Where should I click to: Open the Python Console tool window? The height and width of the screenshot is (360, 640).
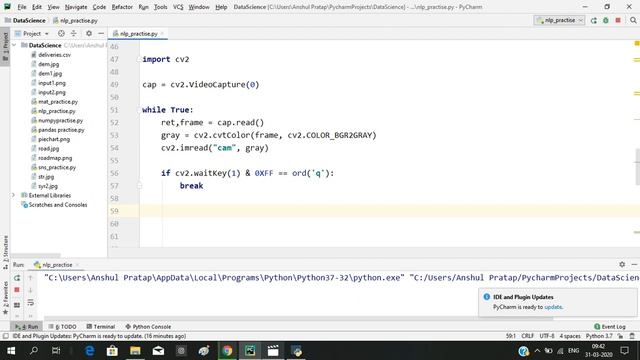[x=148, y=327]
